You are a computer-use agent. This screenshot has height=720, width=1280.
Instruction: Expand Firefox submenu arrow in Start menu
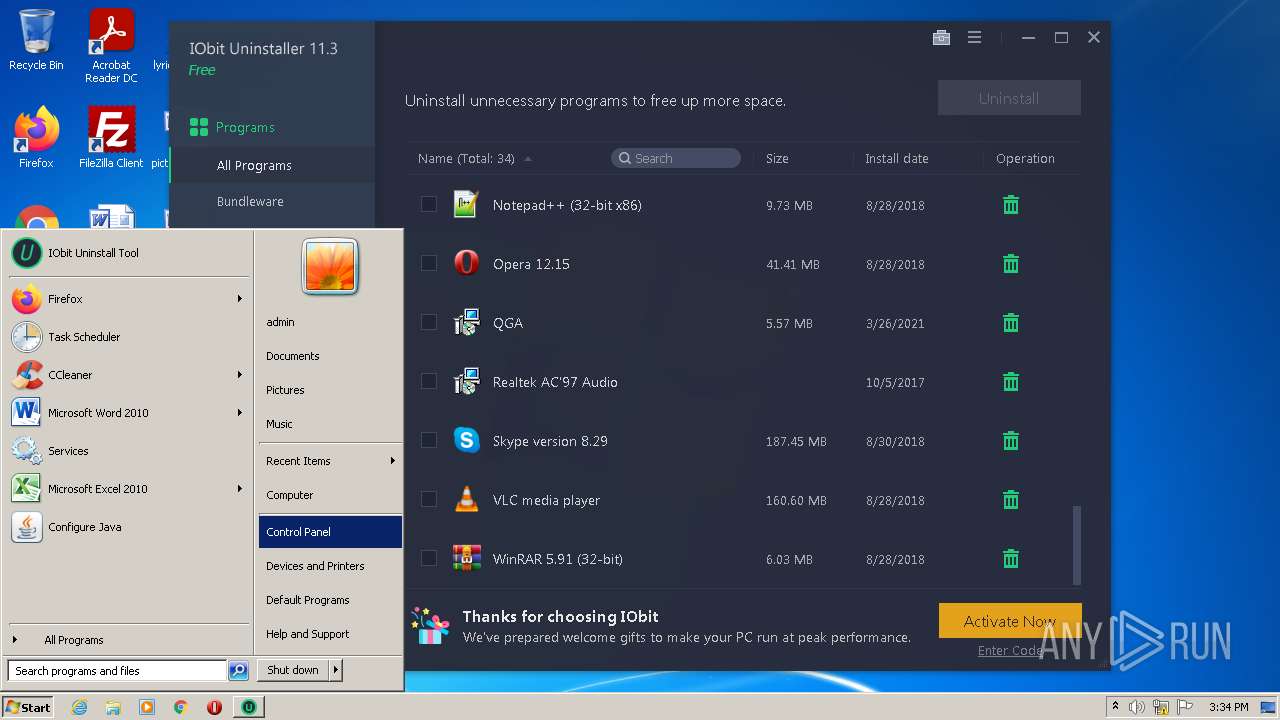240,299
